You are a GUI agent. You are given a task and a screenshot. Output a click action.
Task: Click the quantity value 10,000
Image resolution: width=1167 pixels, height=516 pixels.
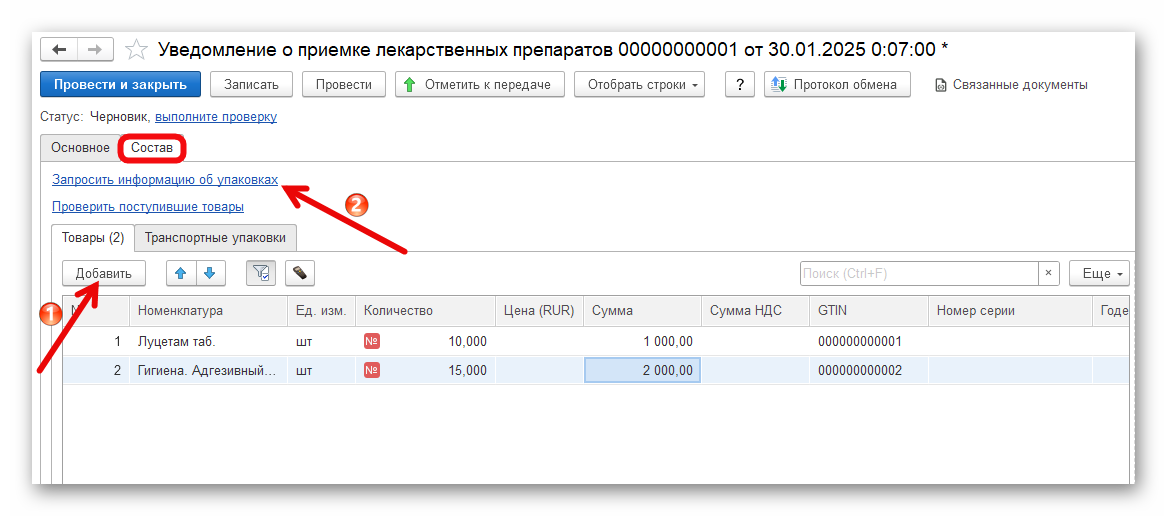(467, 342)
